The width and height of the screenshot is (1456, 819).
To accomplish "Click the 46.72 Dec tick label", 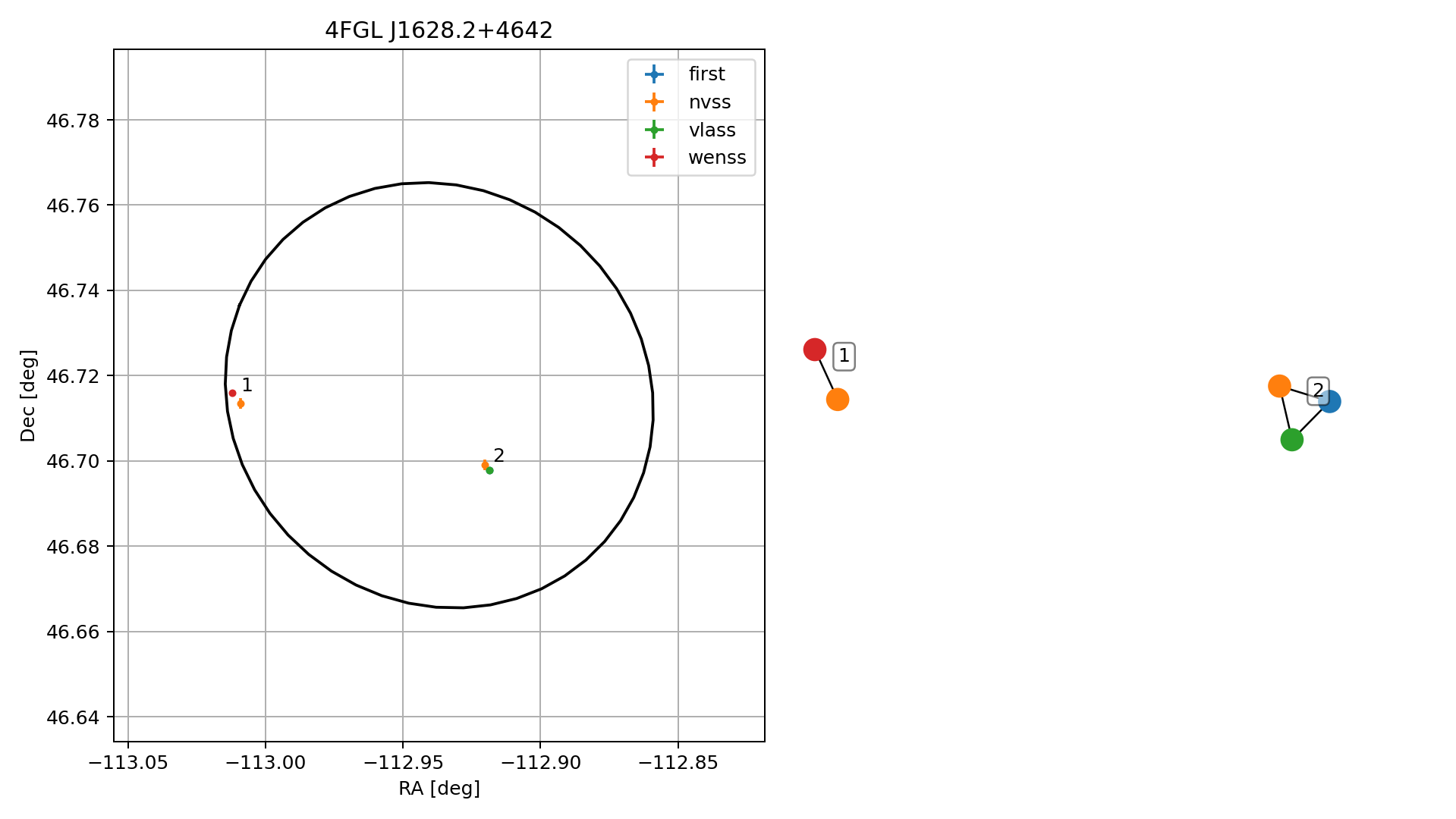I will 73,376.
